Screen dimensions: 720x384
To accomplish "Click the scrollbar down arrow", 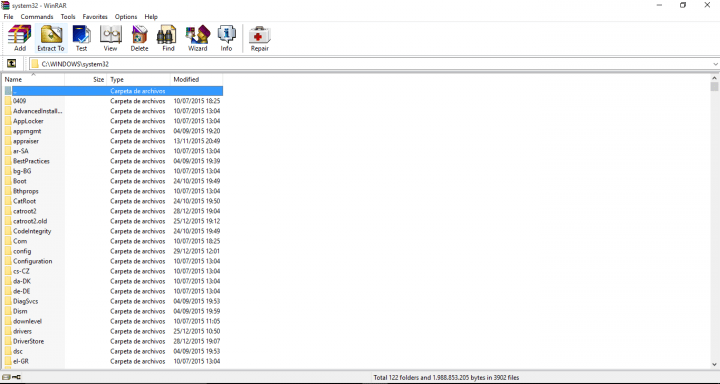I will tap(714, 364).
